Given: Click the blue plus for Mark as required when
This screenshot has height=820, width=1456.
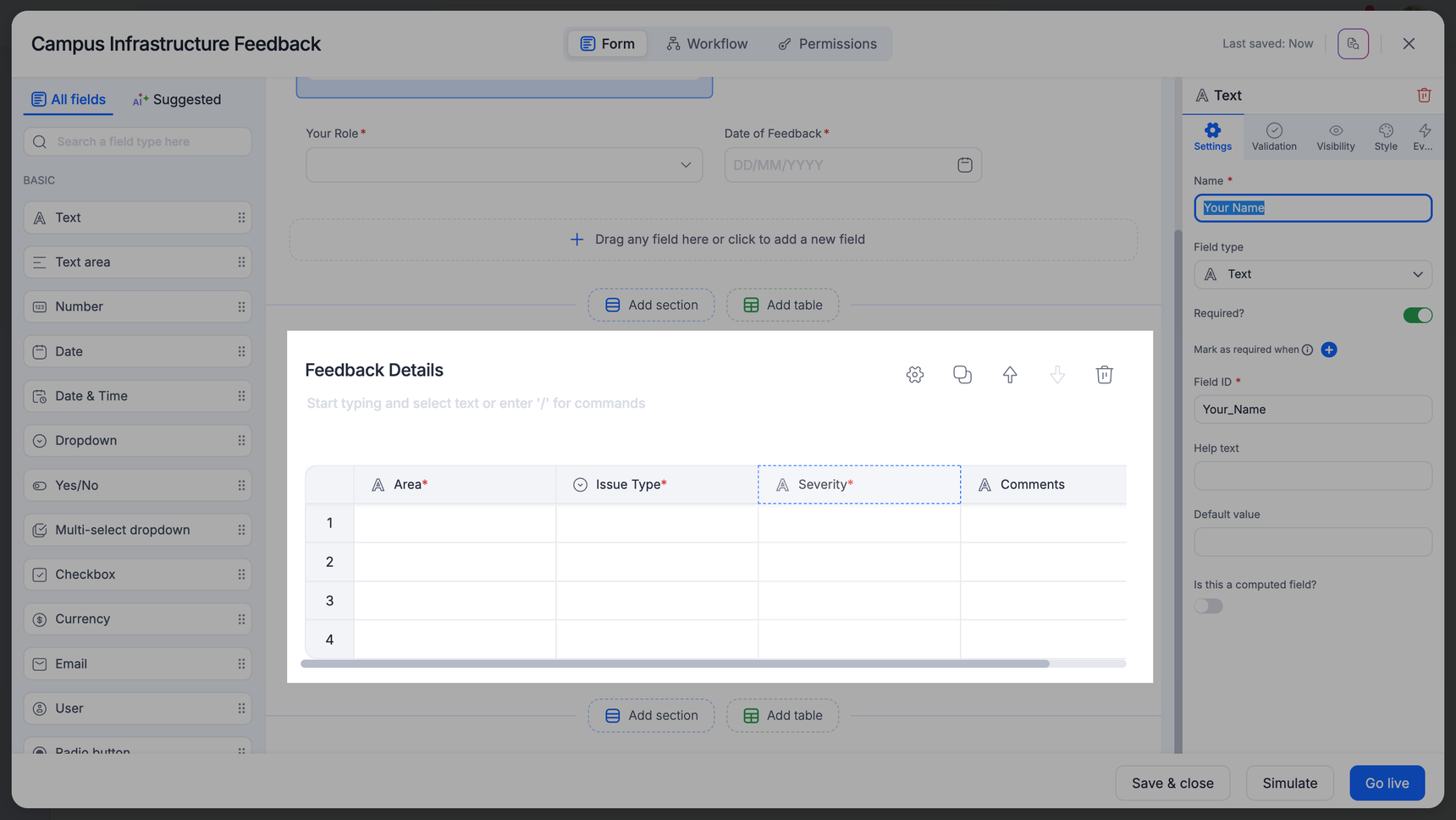Looking at the screenshot, I should coord(1329,349).
